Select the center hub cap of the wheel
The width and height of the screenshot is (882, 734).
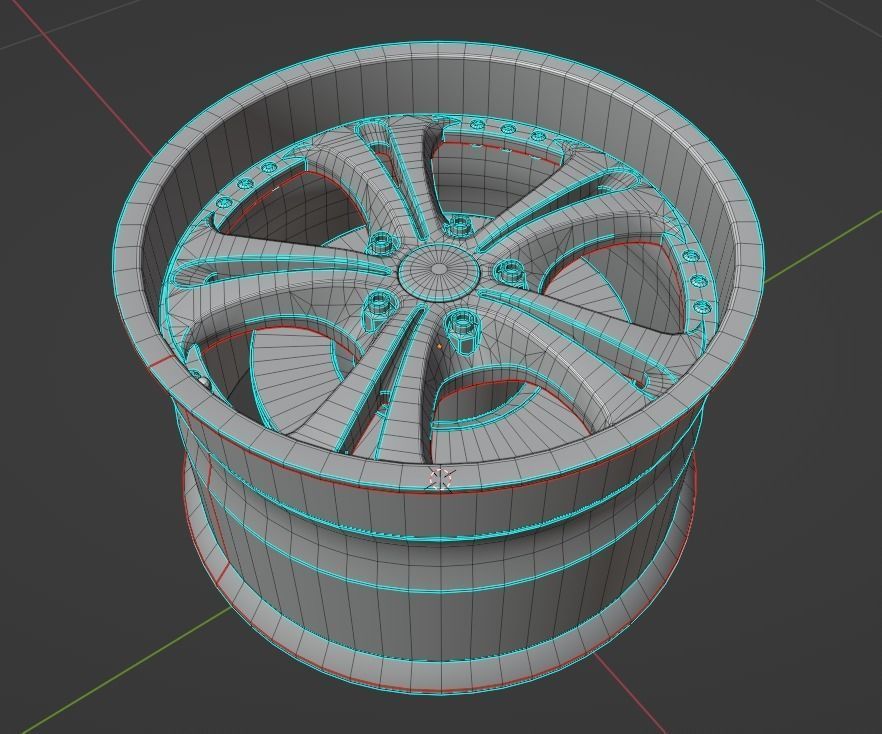(437, 270)
